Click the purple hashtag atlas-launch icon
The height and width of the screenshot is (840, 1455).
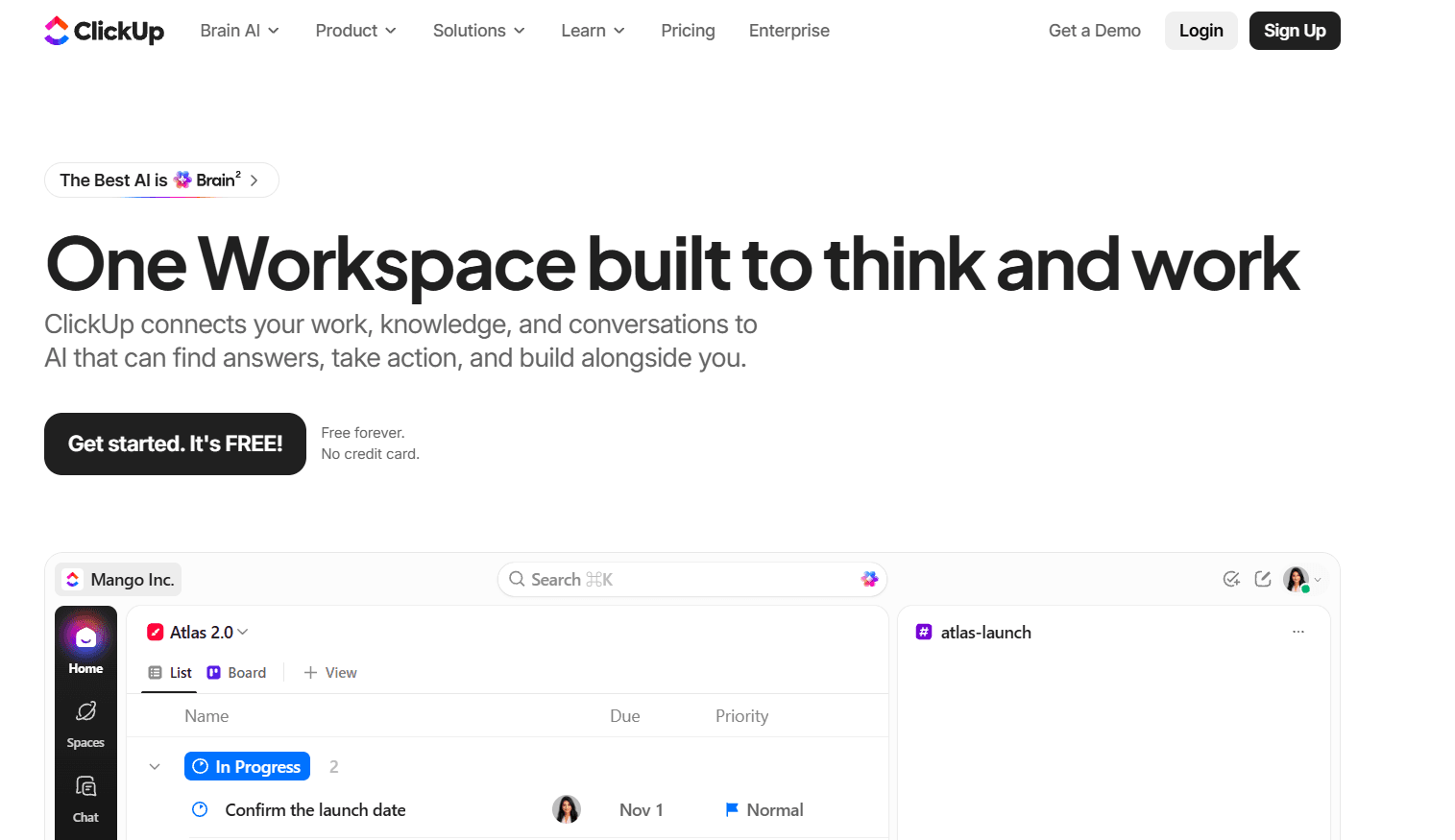(924, 632)
